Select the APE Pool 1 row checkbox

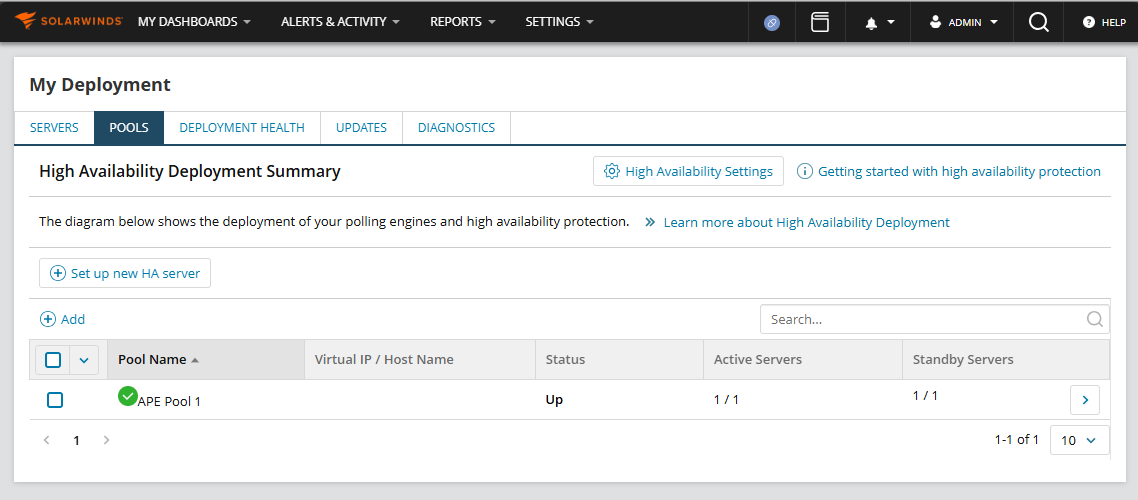tap(55, 400)
